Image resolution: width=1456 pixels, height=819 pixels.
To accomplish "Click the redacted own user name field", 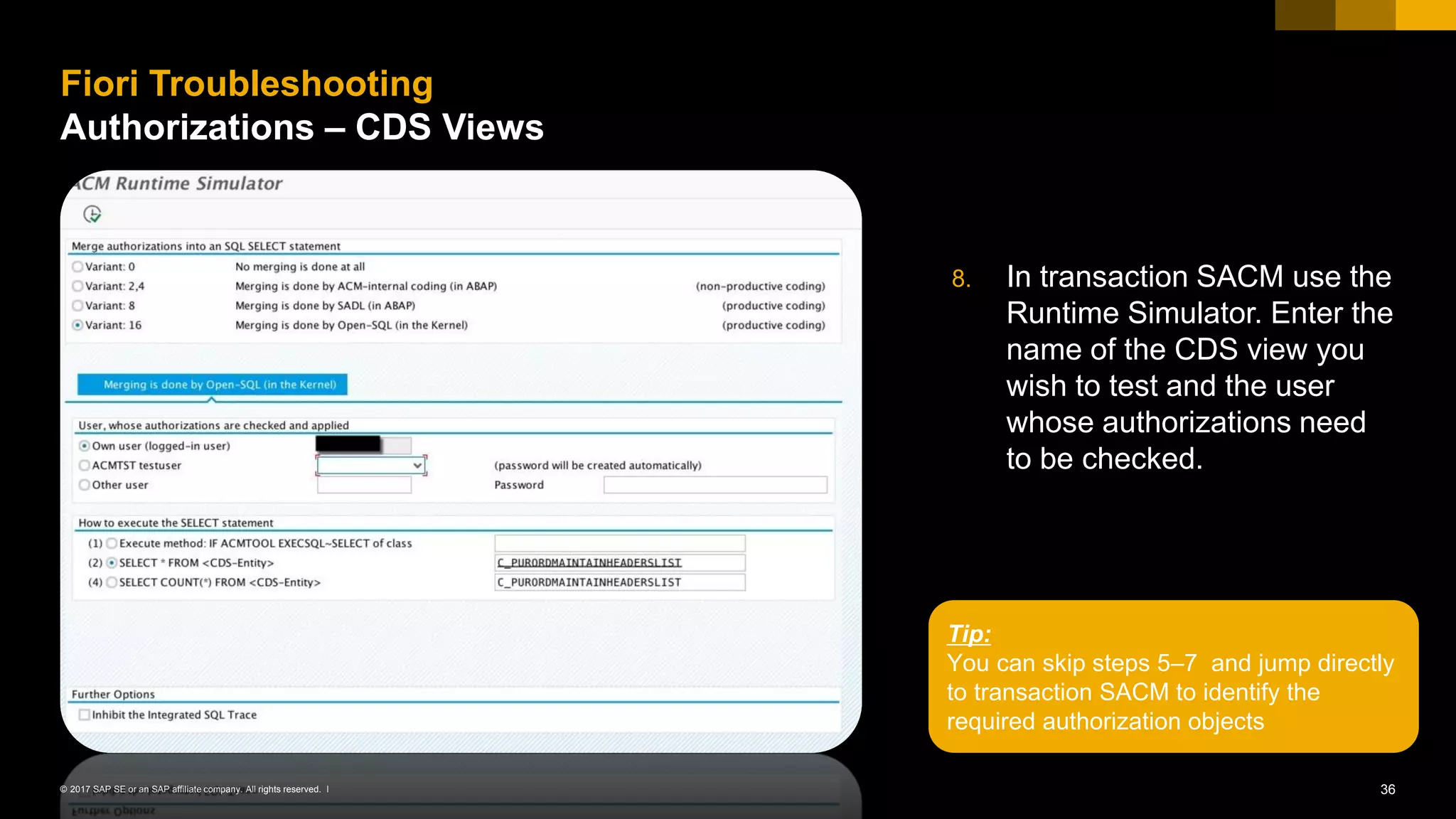I will 363,445.
